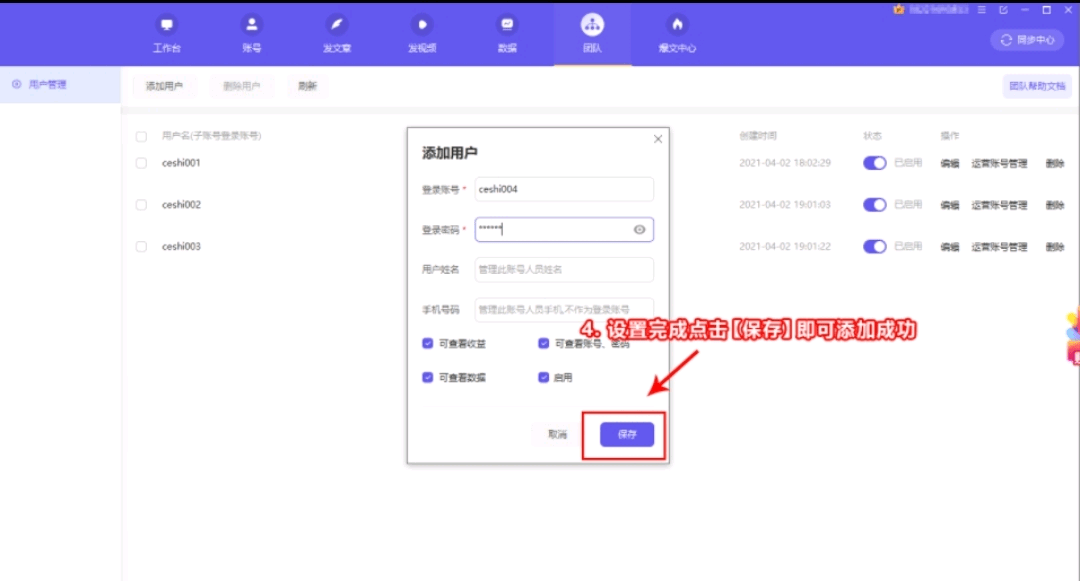
Task: Open the 工作台 workbench icon
Action: pos(167,25)
